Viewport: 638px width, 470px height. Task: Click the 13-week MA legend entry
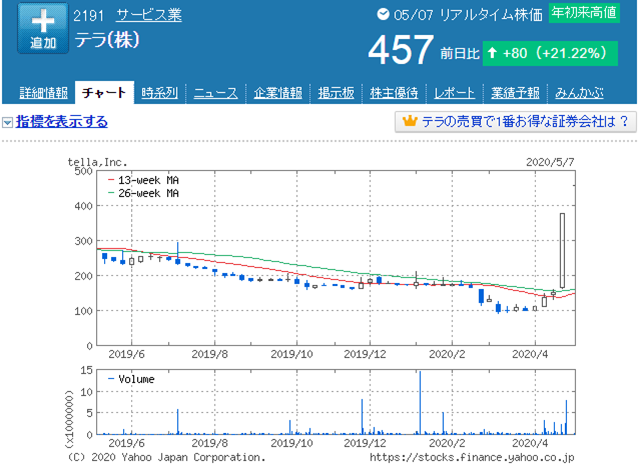143,180
